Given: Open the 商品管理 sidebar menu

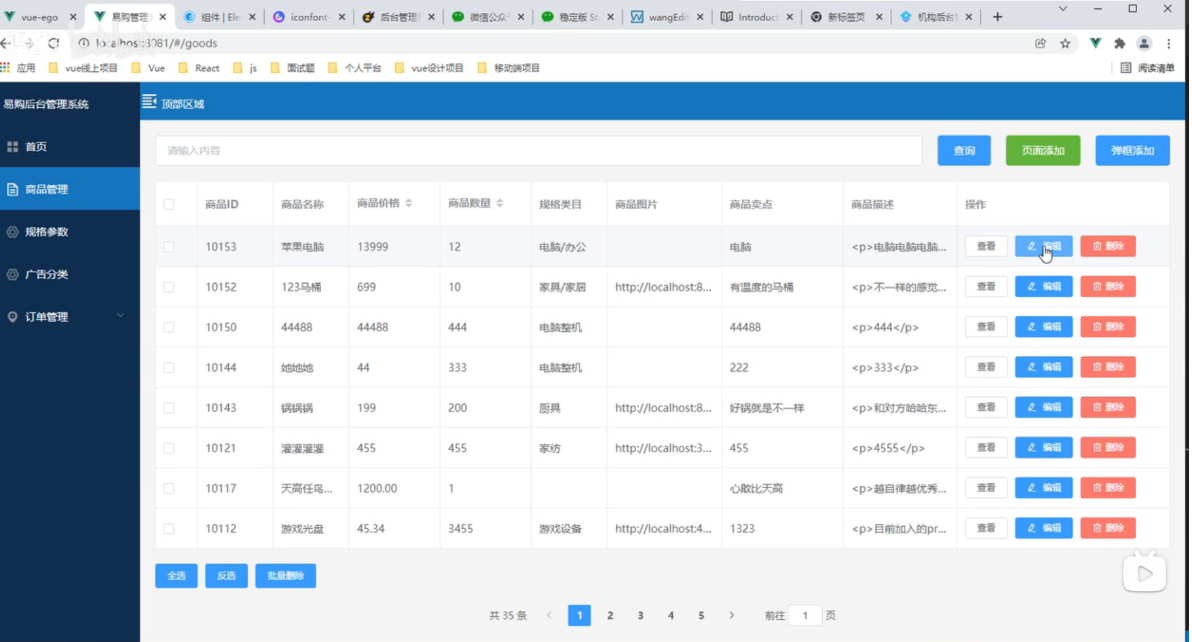Looking at the screenshot, I should (70, 189).
